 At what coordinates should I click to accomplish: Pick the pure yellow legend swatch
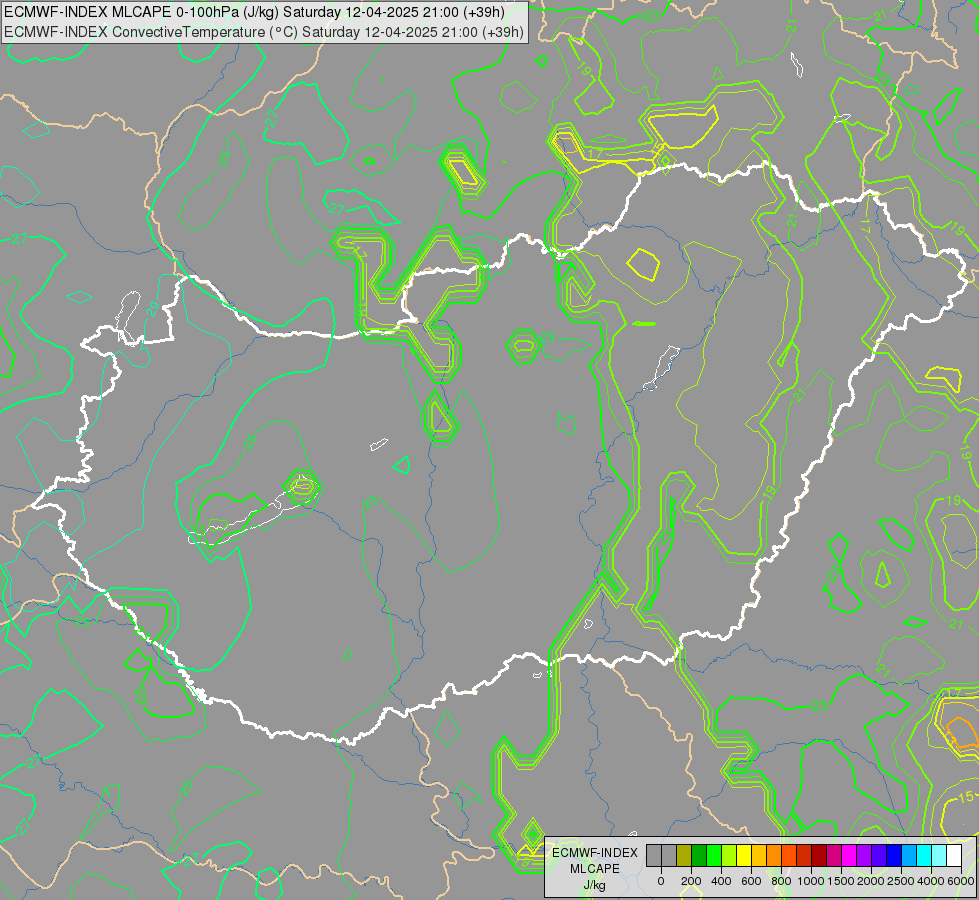[x=744, y=856]
